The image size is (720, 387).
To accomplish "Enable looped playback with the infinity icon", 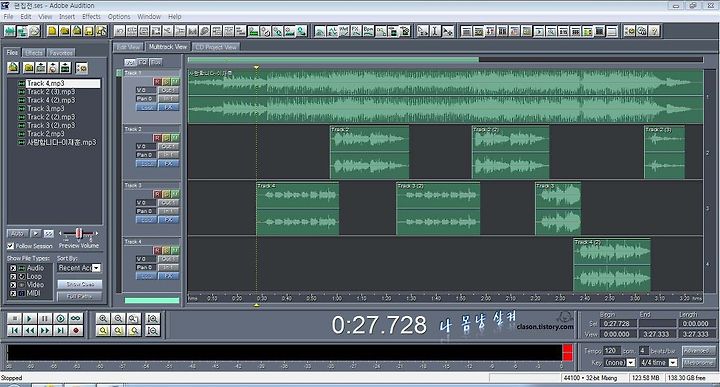I will point(76,318).
